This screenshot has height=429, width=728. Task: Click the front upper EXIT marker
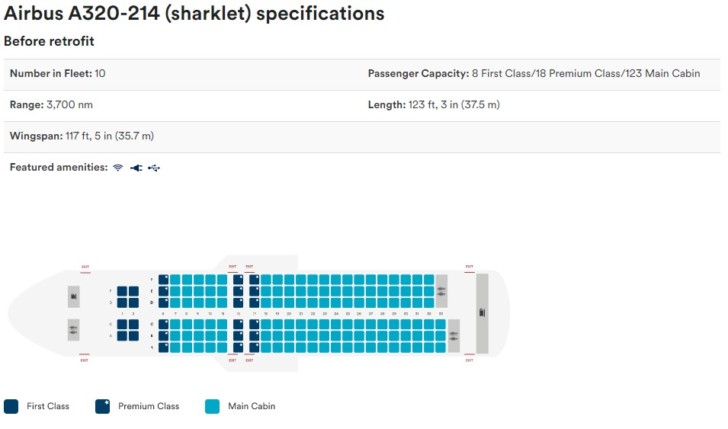[x=85, y=267]
